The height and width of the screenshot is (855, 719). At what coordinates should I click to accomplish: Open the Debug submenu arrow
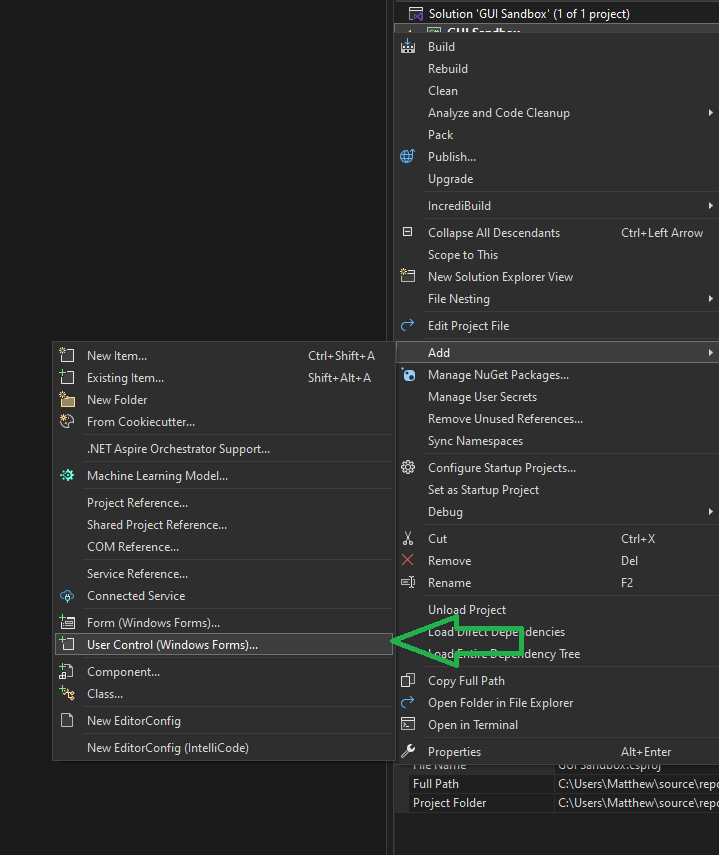tap(711, 511)
